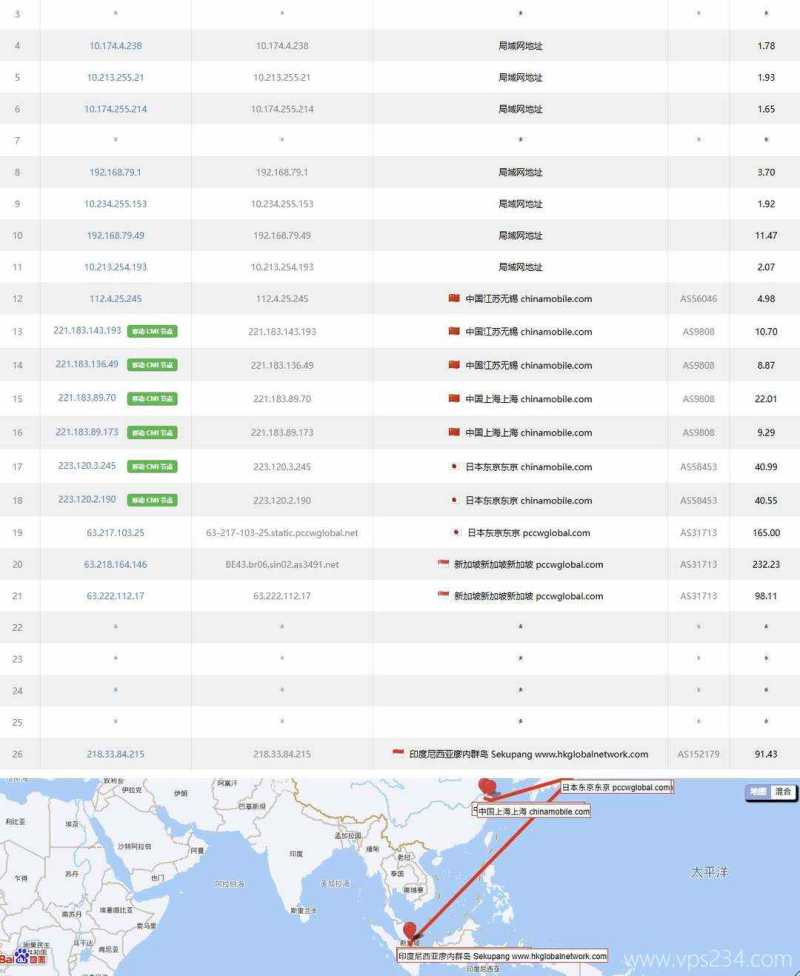The image size is (800, 976).
Task: Switch map to 混合 hybrid view
Action: 782,792
